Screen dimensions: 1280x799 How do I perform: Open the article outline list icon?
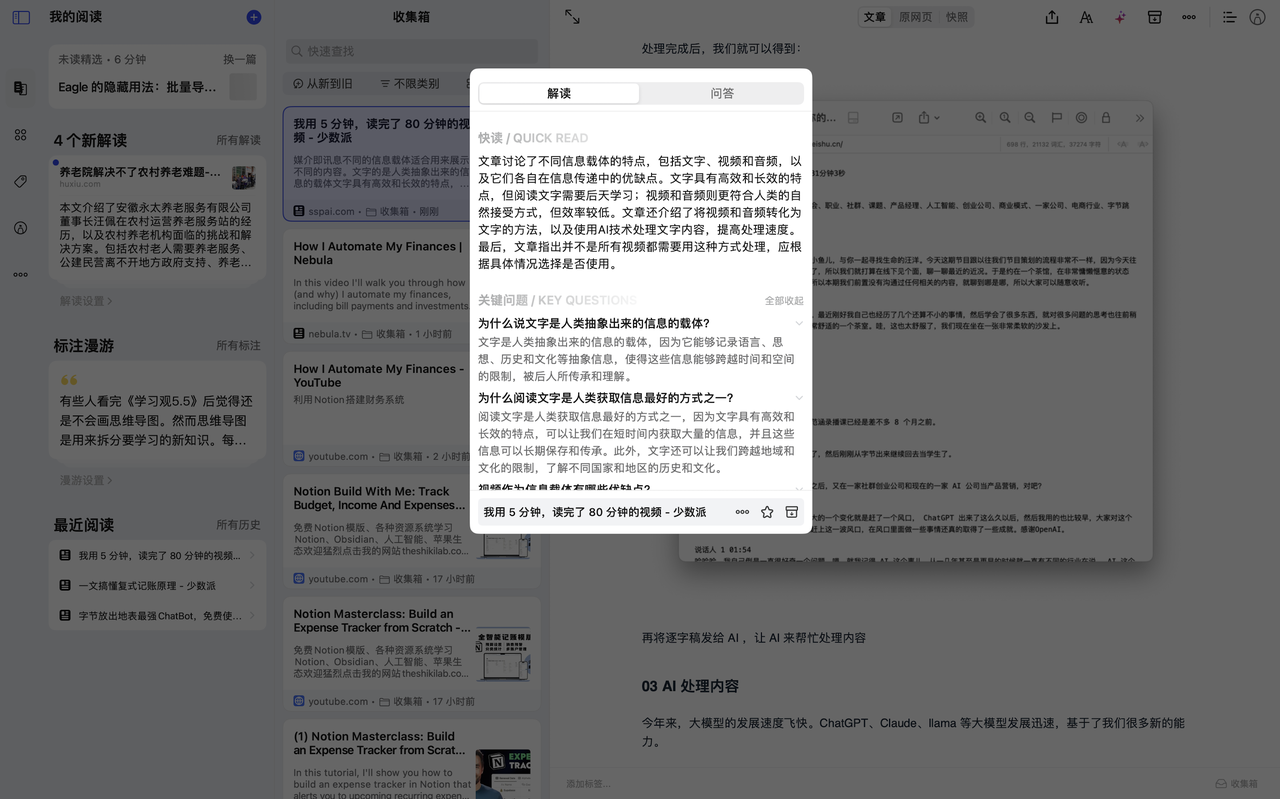[x=1230, y=17]
